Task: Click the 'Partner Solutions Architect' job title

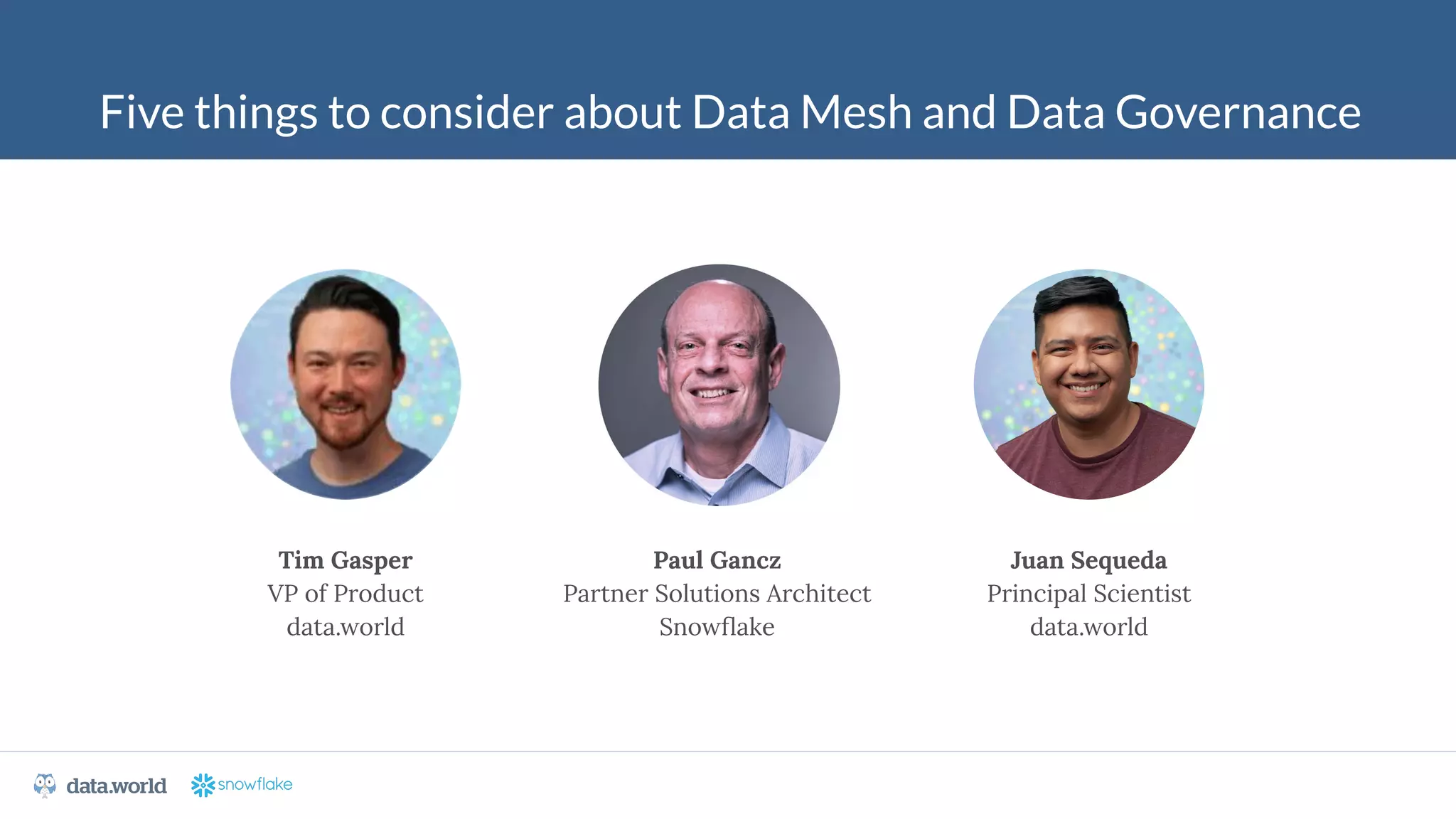Action: pyautogui.click(x=717, y=594)
